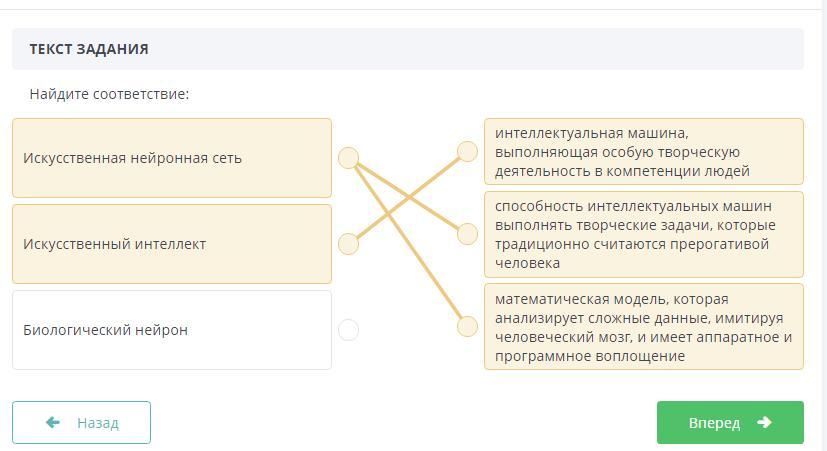Select the 'Биологический нейрон' card
Screen dimensions: 827x451
(171, 330)
